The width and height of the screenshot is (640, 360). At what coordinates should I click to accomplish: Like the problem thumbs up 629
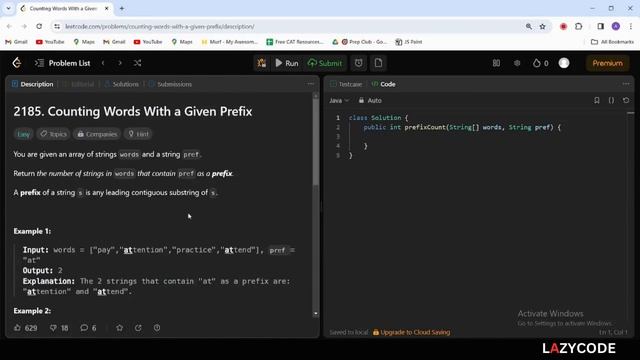[x=26, y=328]
